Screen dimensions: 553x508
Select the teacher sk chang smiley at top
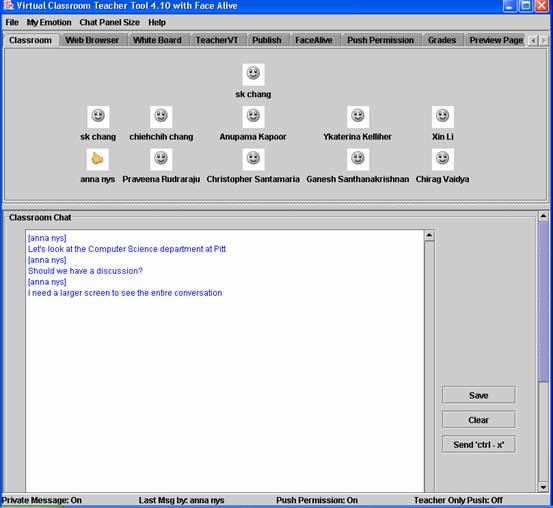[253, 74]
